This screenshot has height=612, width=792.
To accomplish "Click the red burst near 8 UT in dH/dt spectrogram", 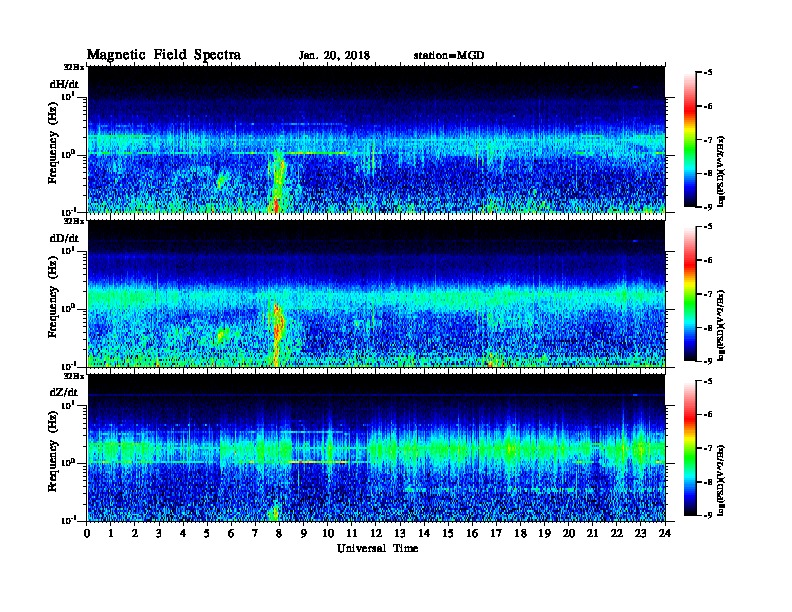I will coord(276,204).
